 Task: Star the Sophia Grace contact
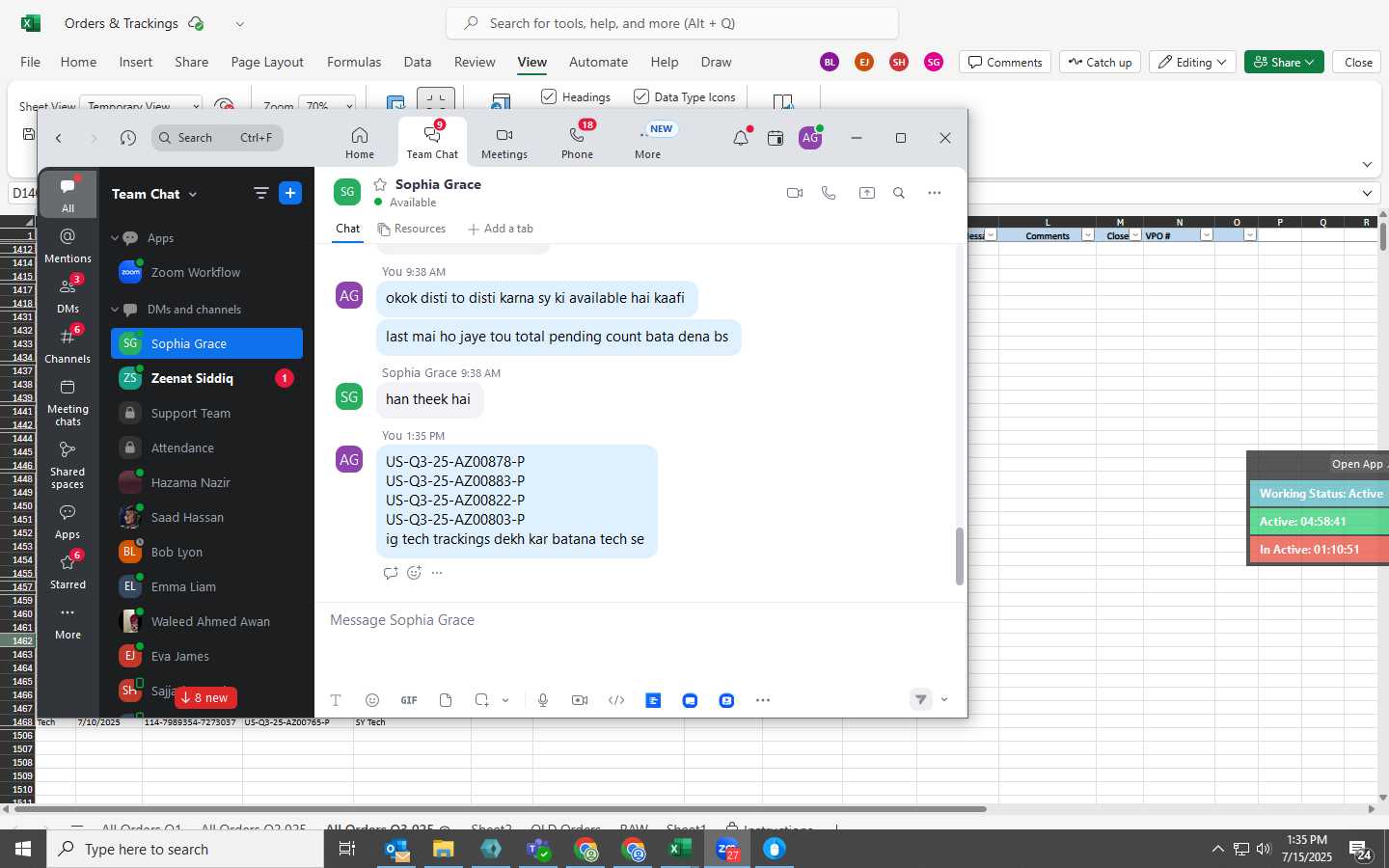(x=380, y=184)
